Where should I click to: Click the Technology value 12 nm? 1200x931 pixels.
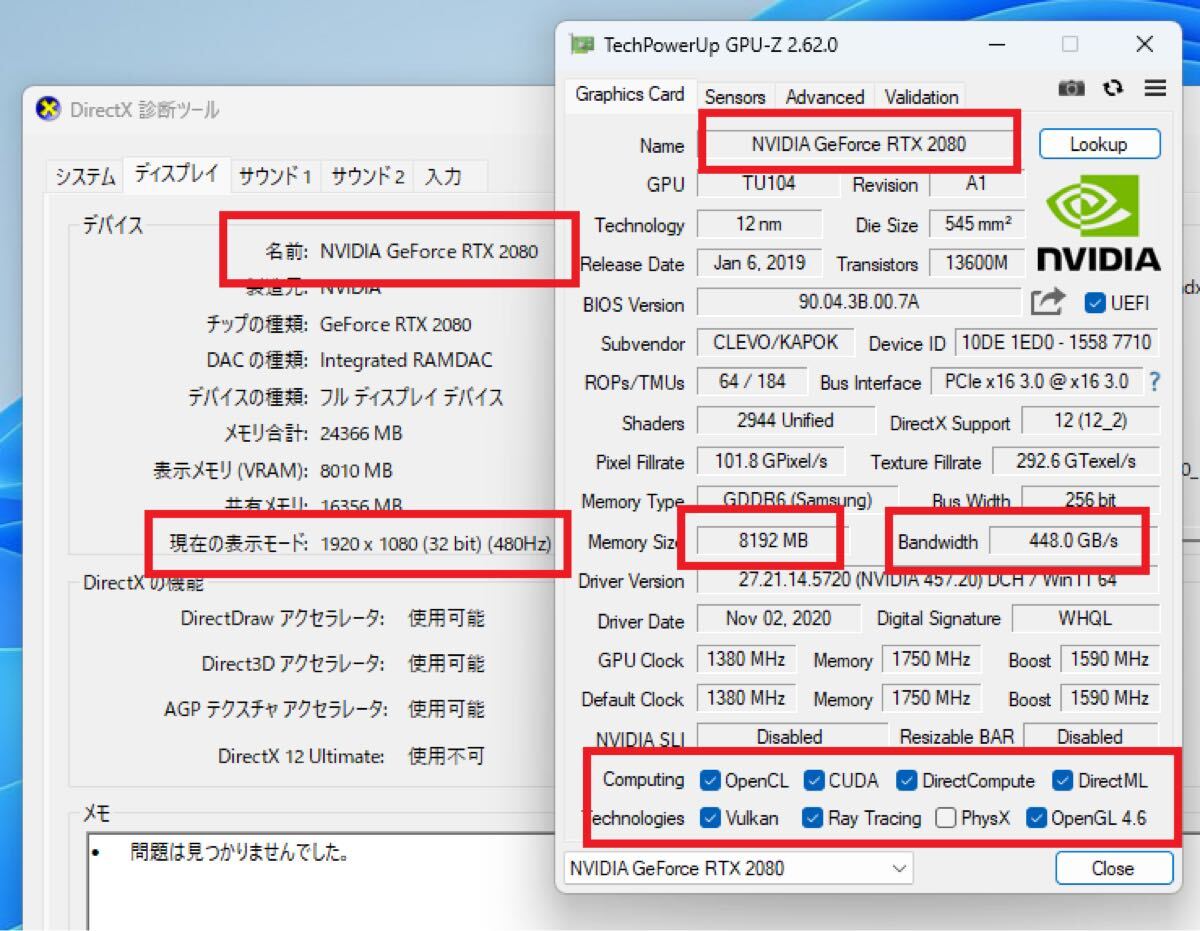[759, 224]
